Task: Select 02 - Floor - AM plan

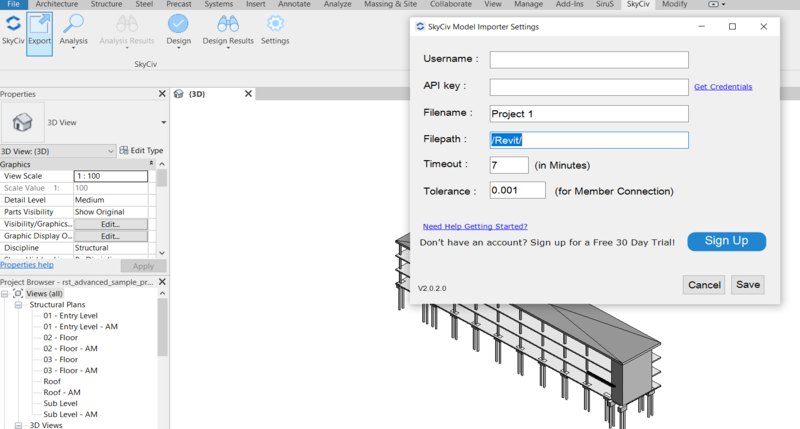Action: click(x=70, y=348)
